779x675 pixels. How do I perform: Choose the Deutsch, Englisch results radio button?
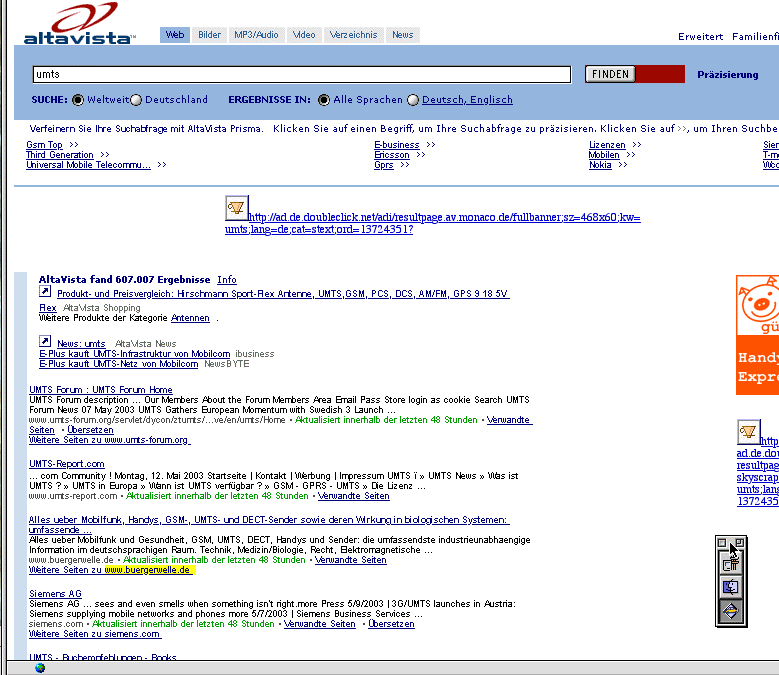tap(413, 100)
